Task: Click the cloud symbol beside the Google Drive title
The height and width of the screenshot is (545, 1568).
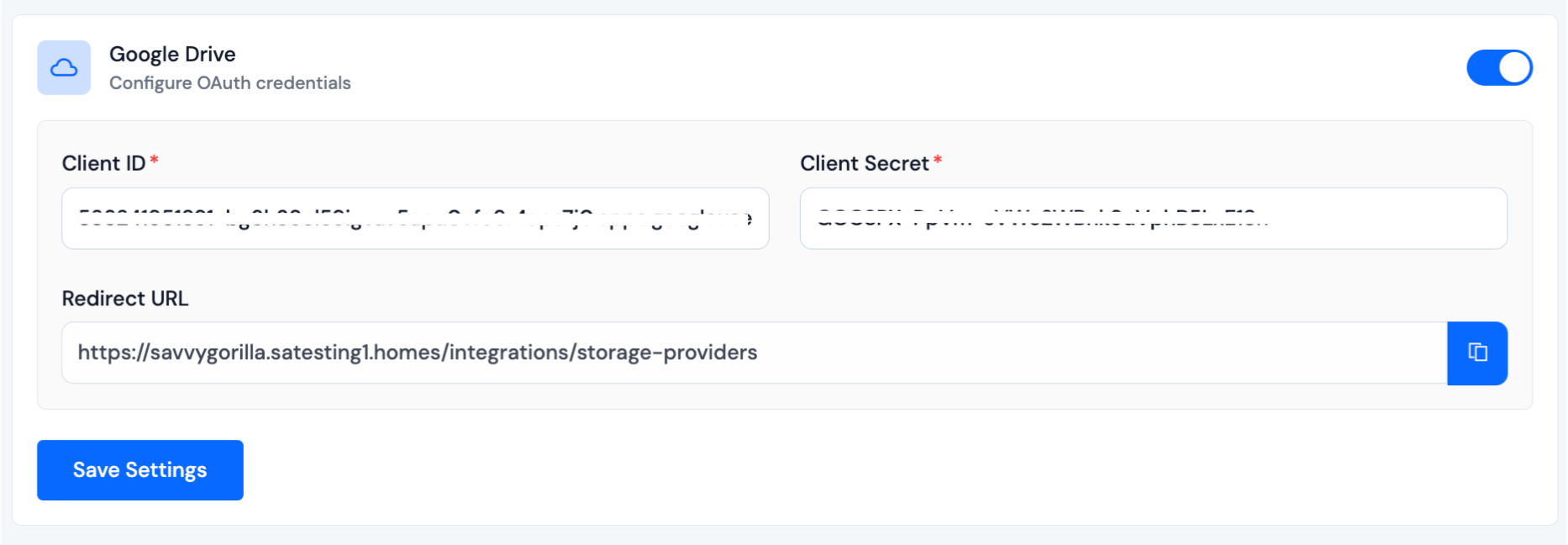Action: [63, 67]
